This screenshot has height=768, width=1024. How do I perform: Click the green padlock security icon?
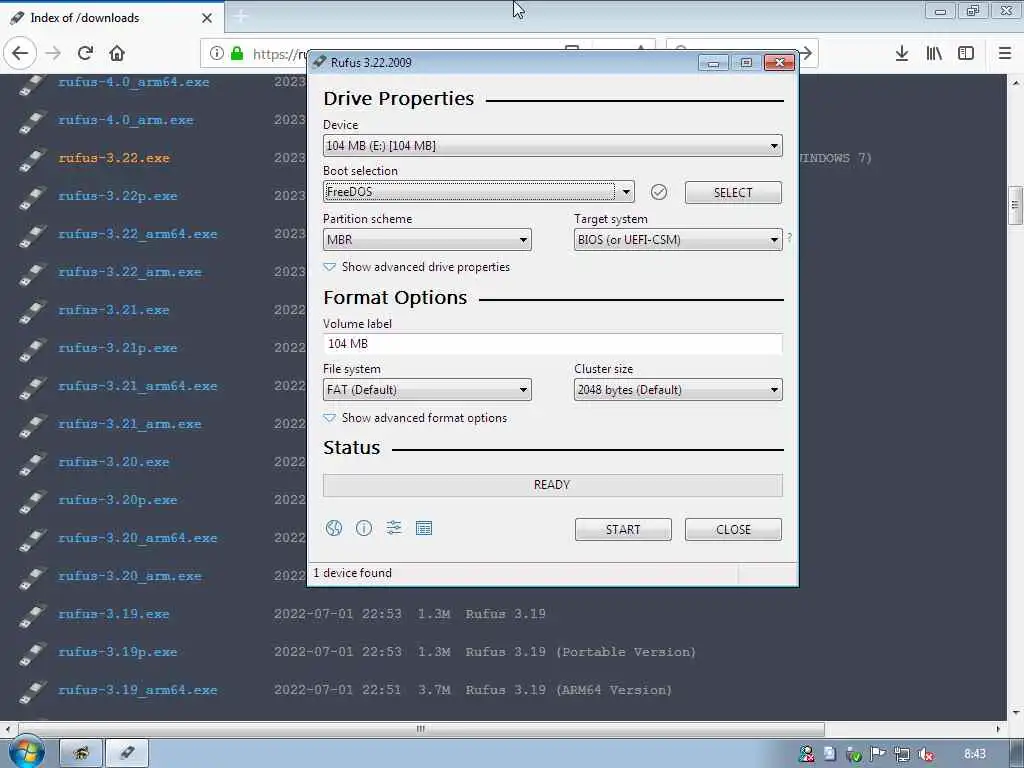pos(237,54)
